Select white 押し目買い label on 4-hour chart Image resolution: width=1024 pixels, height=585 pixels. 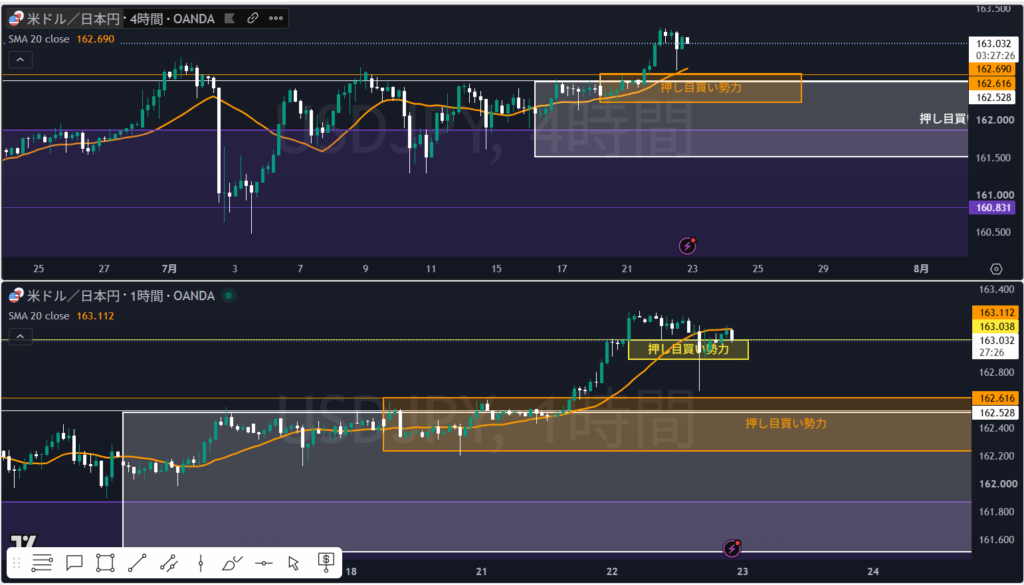click(943, 118)
